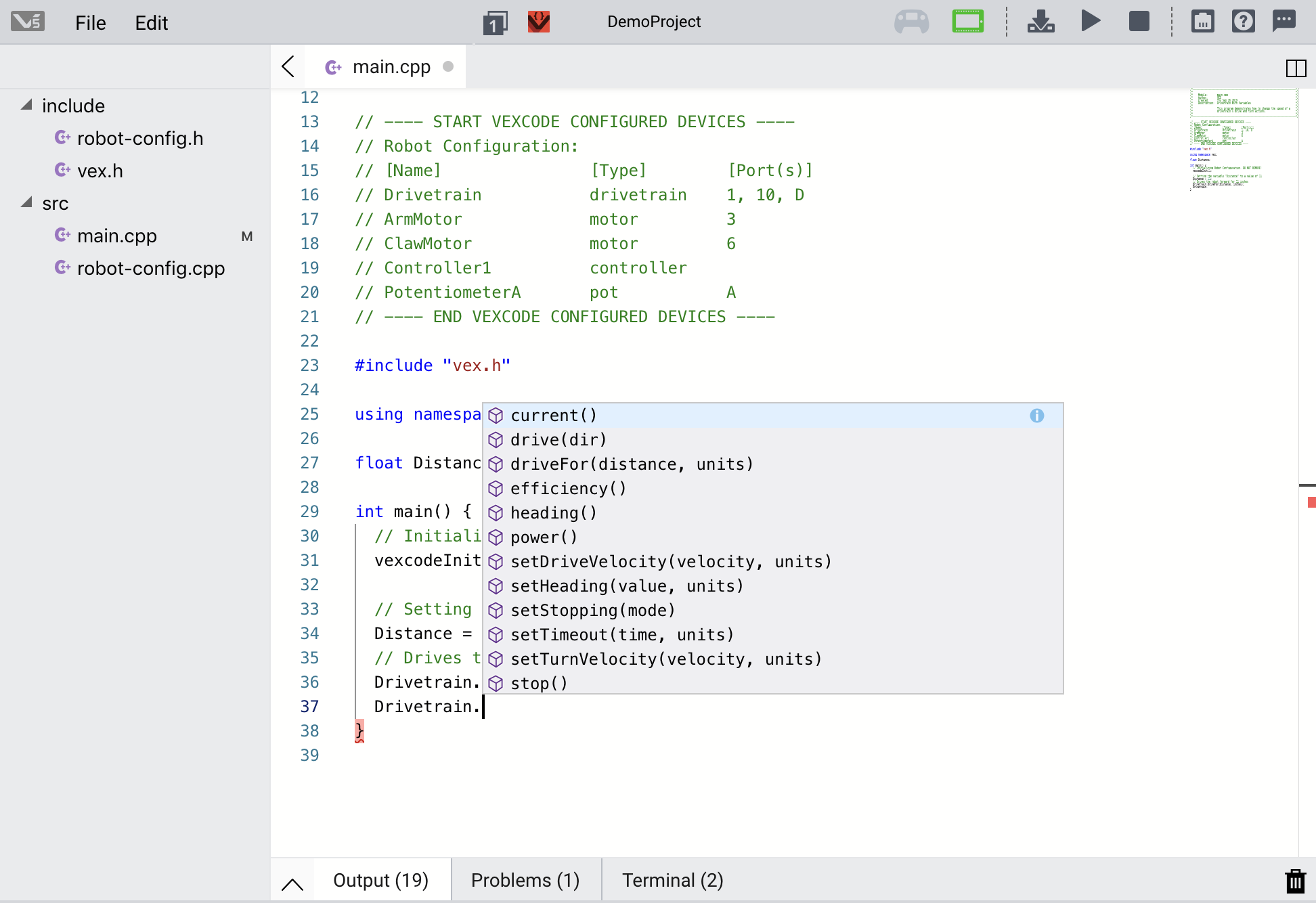Select the slot 1 icon
The height and width of the screenshot is (903, 1316).
coord(495,23)
